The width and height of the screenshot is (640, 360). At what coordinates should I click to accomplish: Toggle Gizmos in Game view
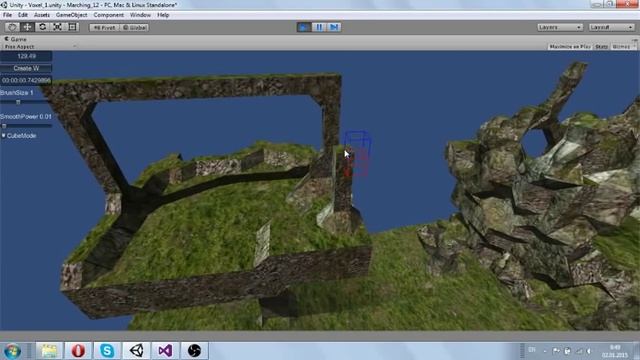(623, 47)
